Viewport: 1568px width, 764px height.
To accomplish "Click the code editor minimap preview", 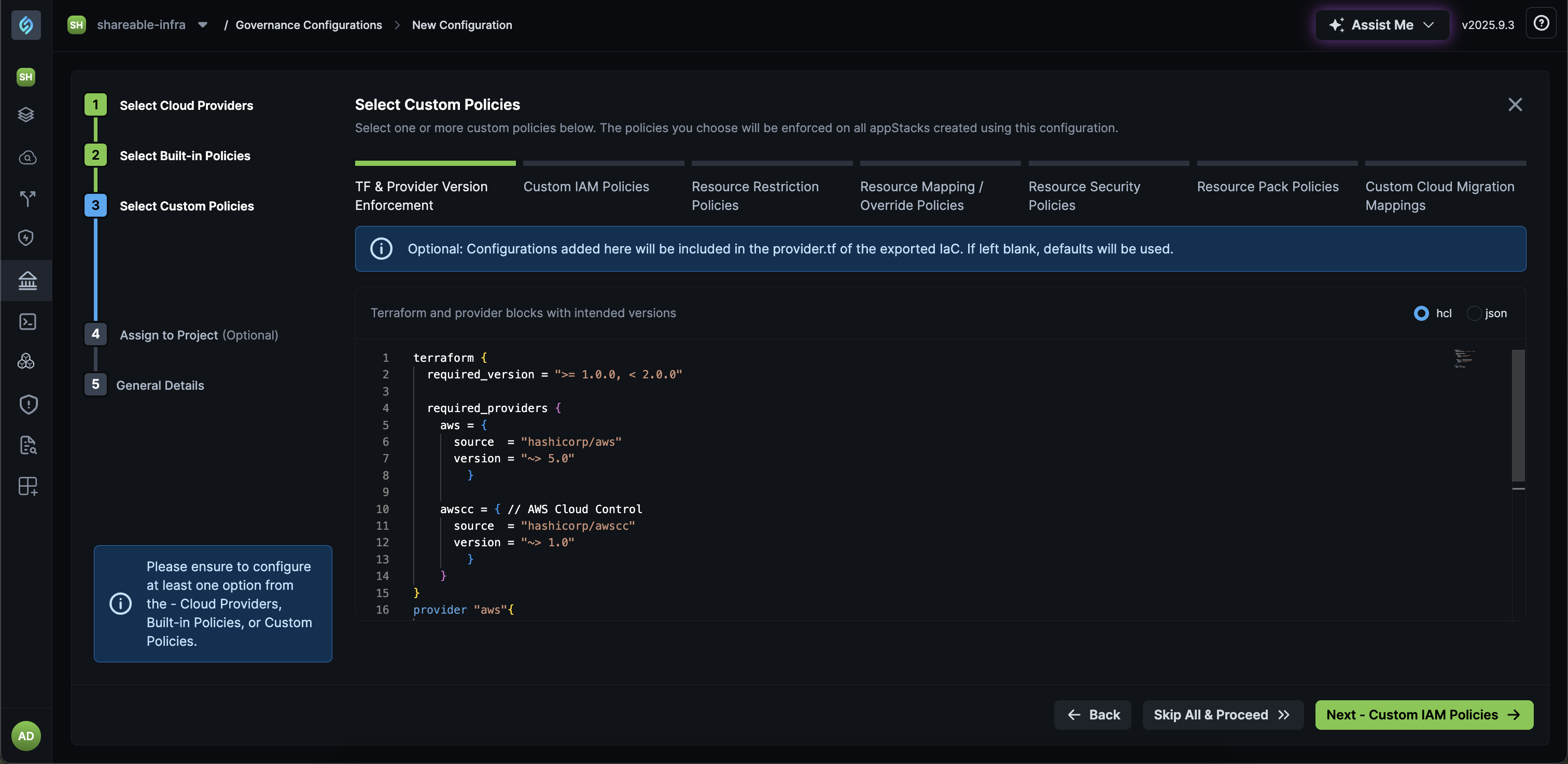I will 1464,359.
